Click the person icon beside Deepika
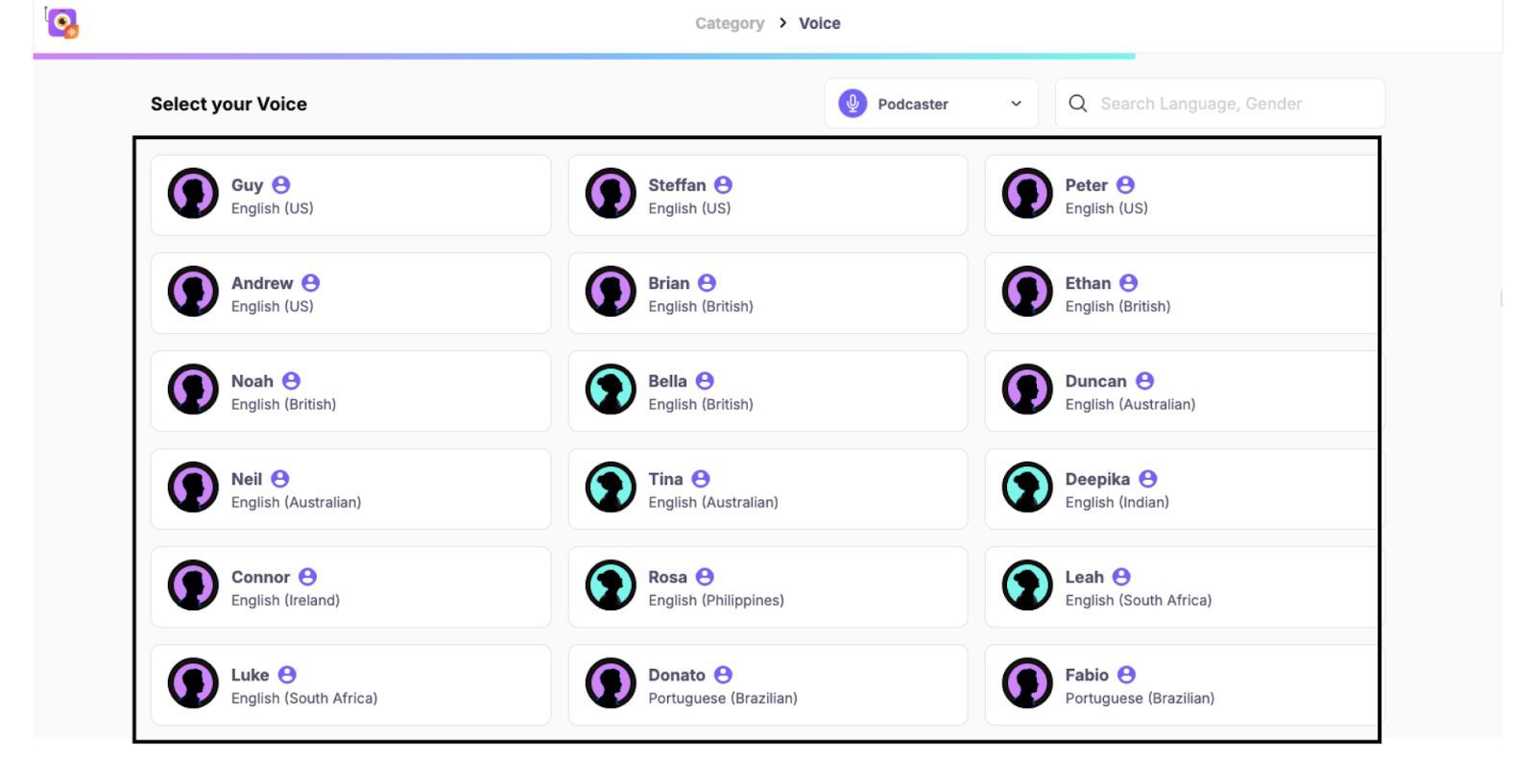This screenshot has height=784, width=1536. (1148, 479)
